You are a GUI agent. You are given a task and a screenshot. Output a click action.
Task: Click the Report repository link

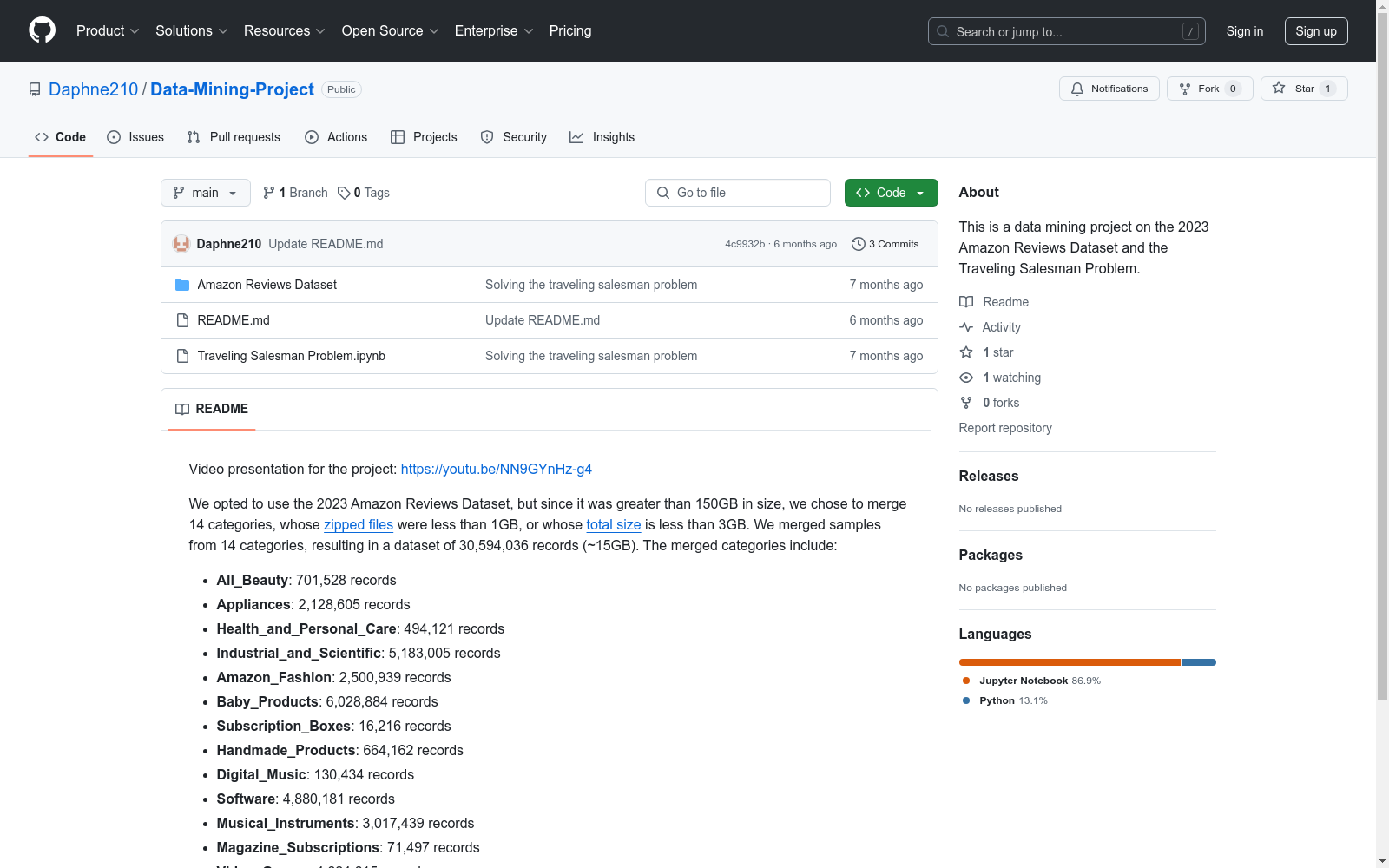tap(1005, 428)
